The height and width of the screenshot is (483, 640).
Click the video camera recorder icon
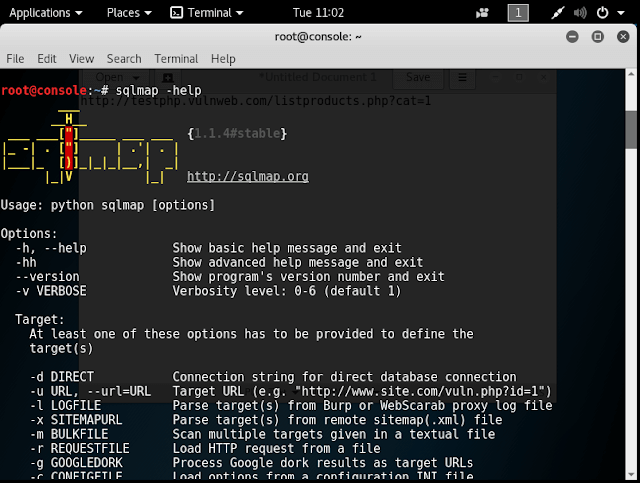click(482, 13)
